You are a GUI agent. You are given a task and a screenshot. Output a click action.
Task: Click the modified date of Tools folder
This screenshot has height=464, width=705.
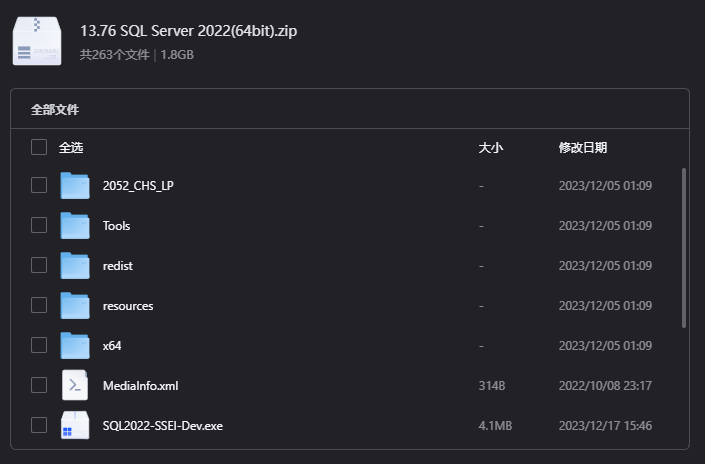coord(605,226)
